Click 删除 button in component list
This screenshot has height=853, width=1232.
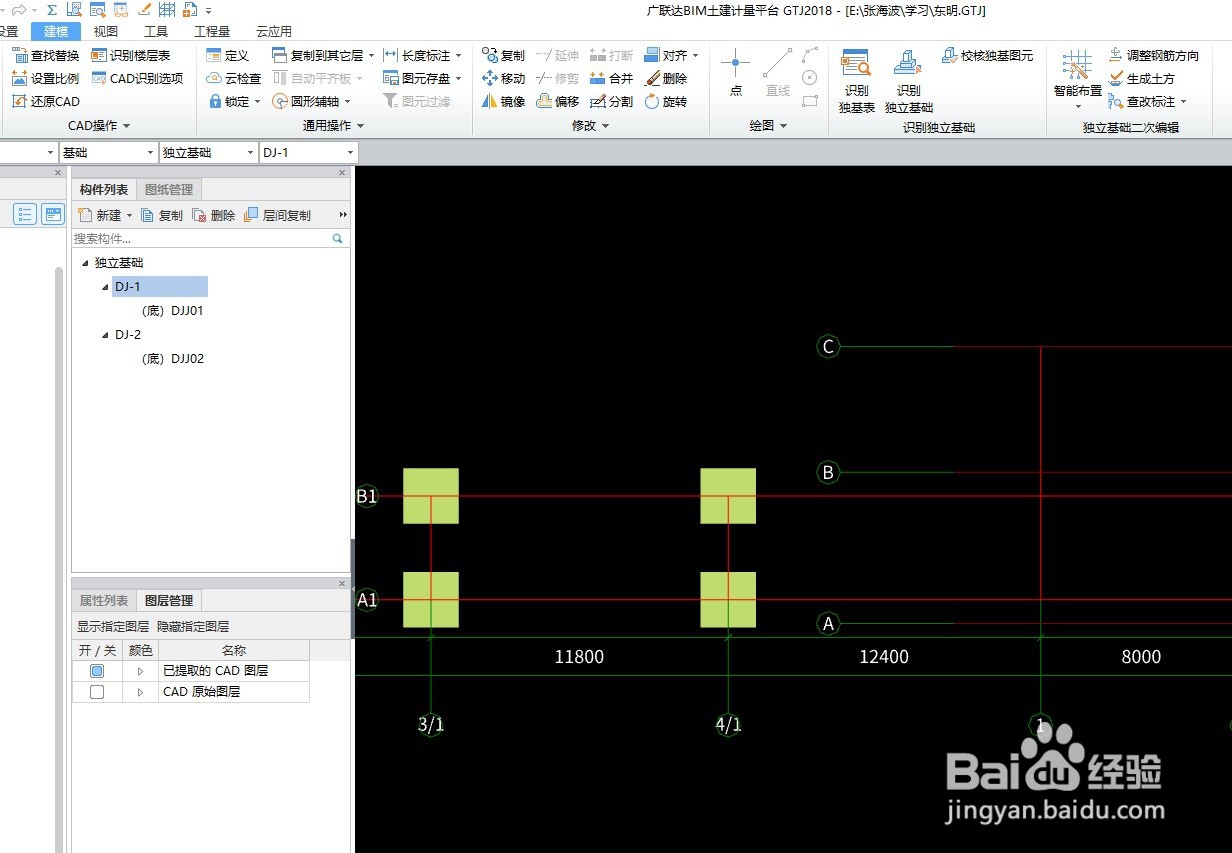pyautogui.click(x=214, y=215)
